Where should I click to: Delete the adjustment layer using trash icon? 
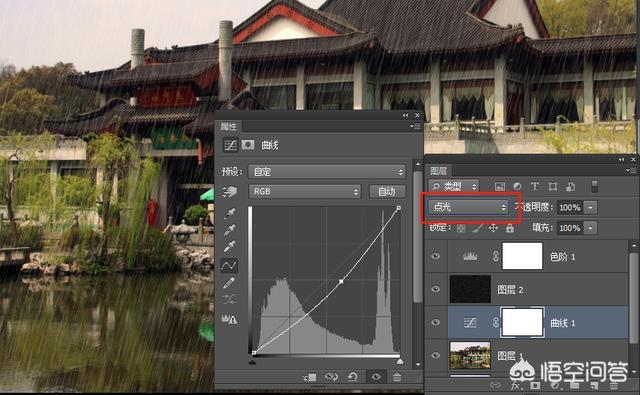(x=397, y=377)
